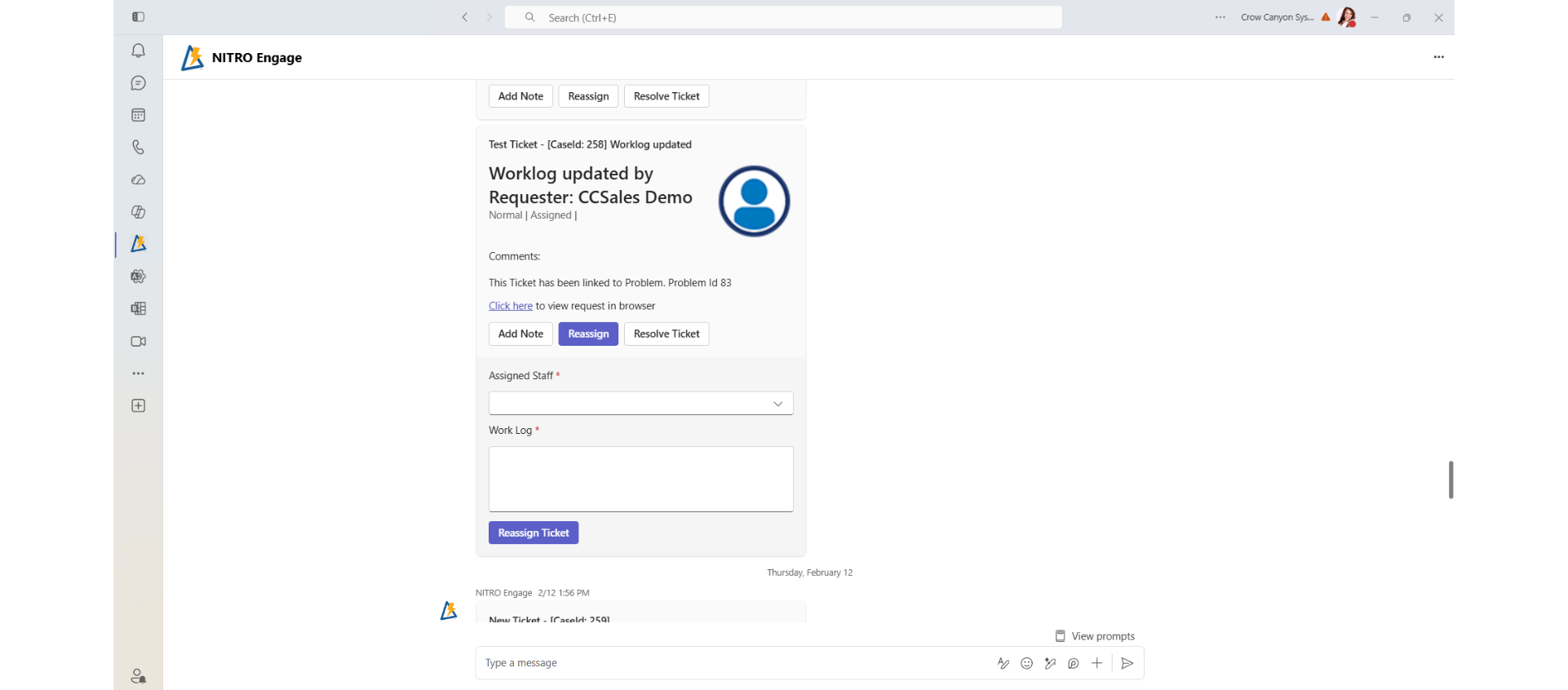Show more apps ellipsis in sidebar

139,374
